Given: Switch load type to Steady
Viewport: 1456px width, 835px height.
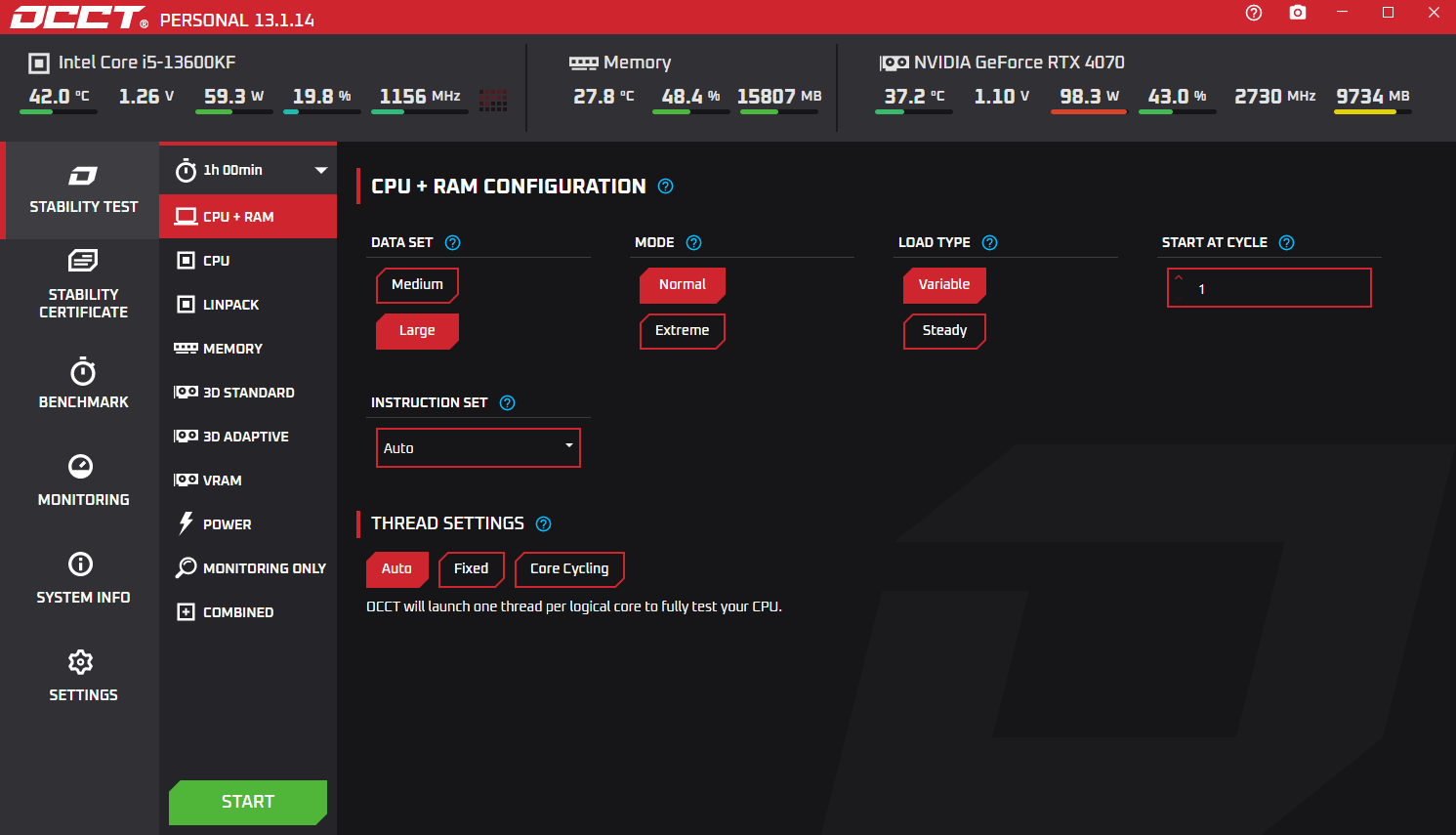Looking at the screenshot, I should 944,331.
